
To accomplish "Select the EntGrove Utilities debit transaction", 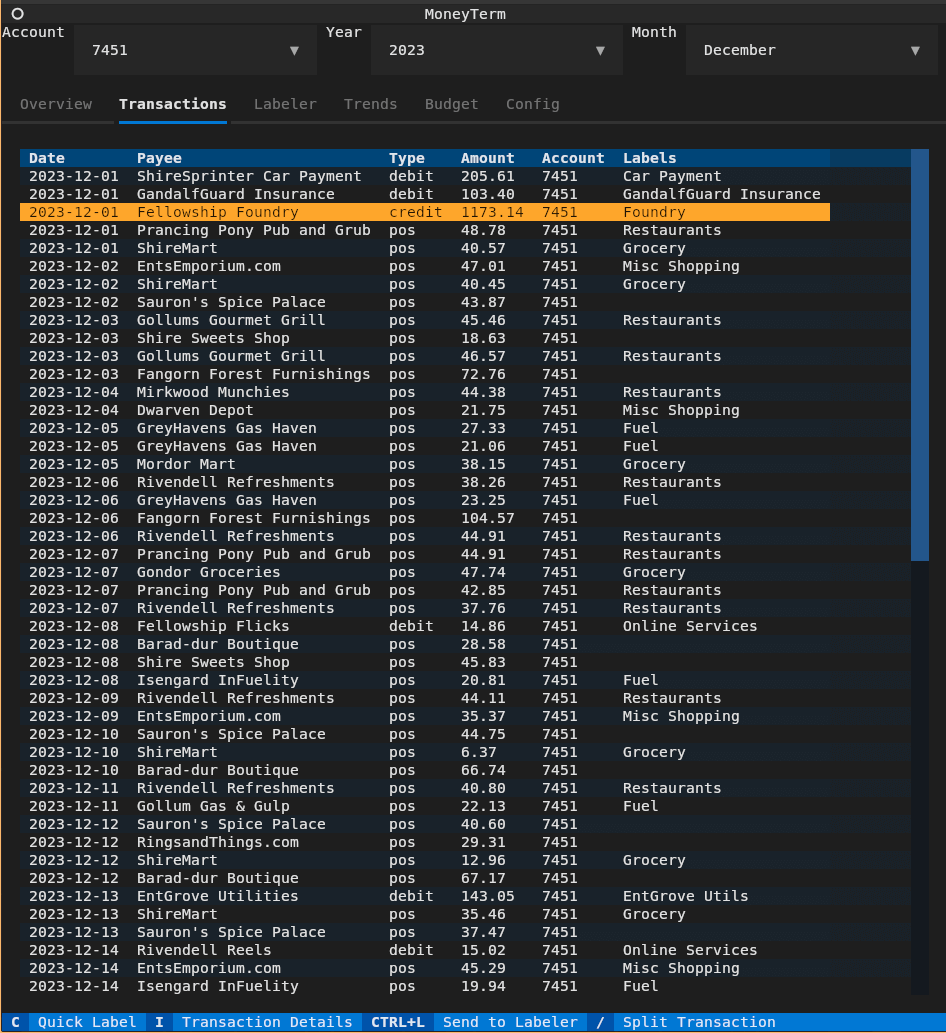I will pos(217,896).
